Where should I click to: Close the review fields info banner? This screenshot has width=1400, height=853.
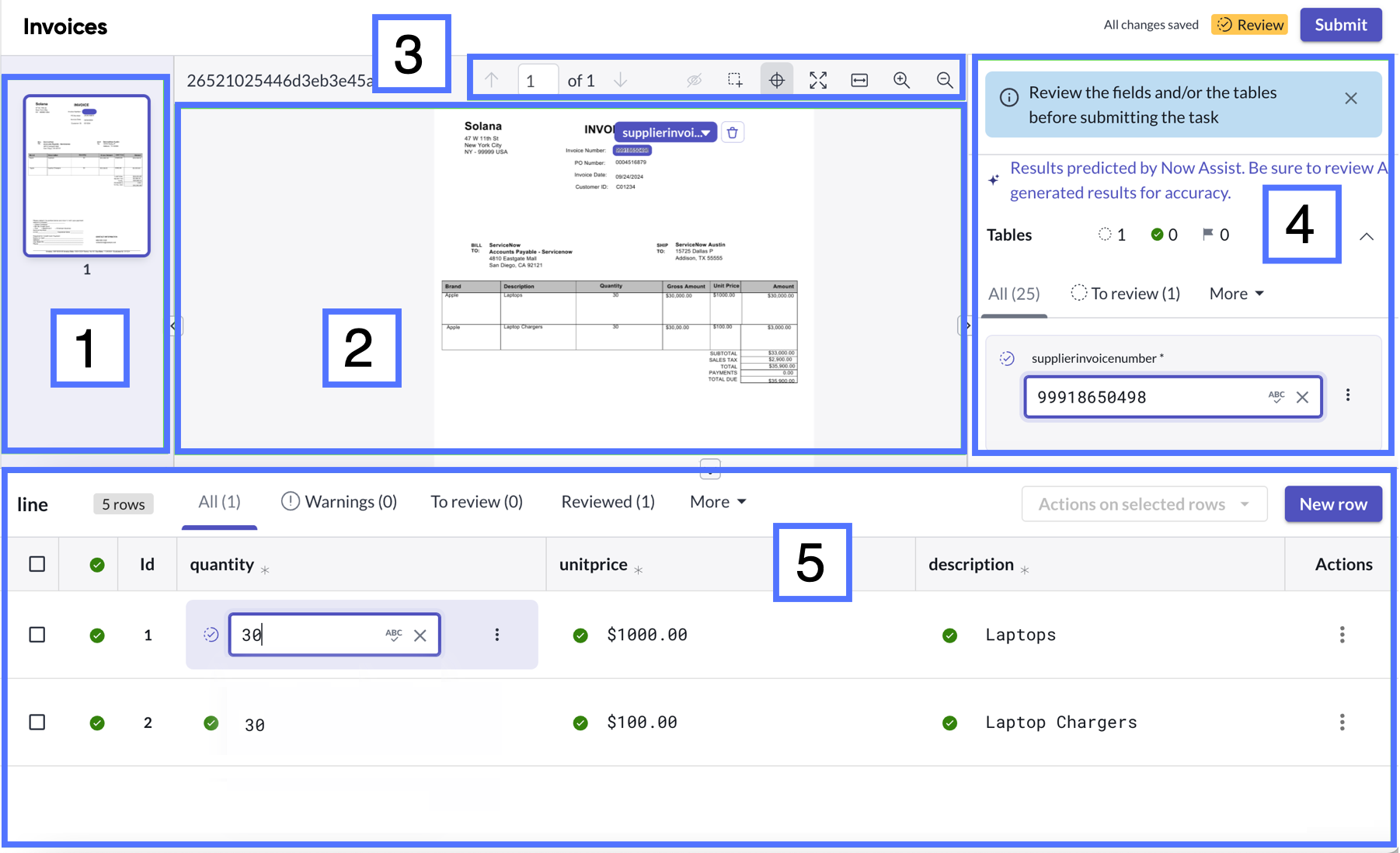point(1351,99)
